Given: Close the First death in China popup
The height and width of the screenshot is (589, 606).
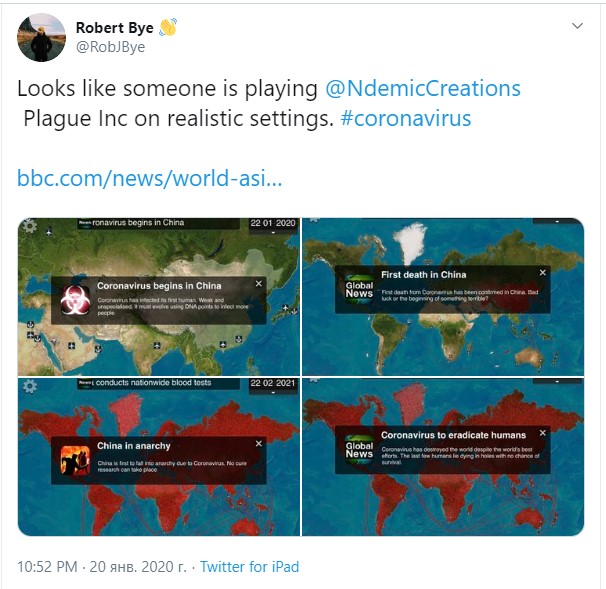Looking at the screenshot, I should (x=543, y=272).
